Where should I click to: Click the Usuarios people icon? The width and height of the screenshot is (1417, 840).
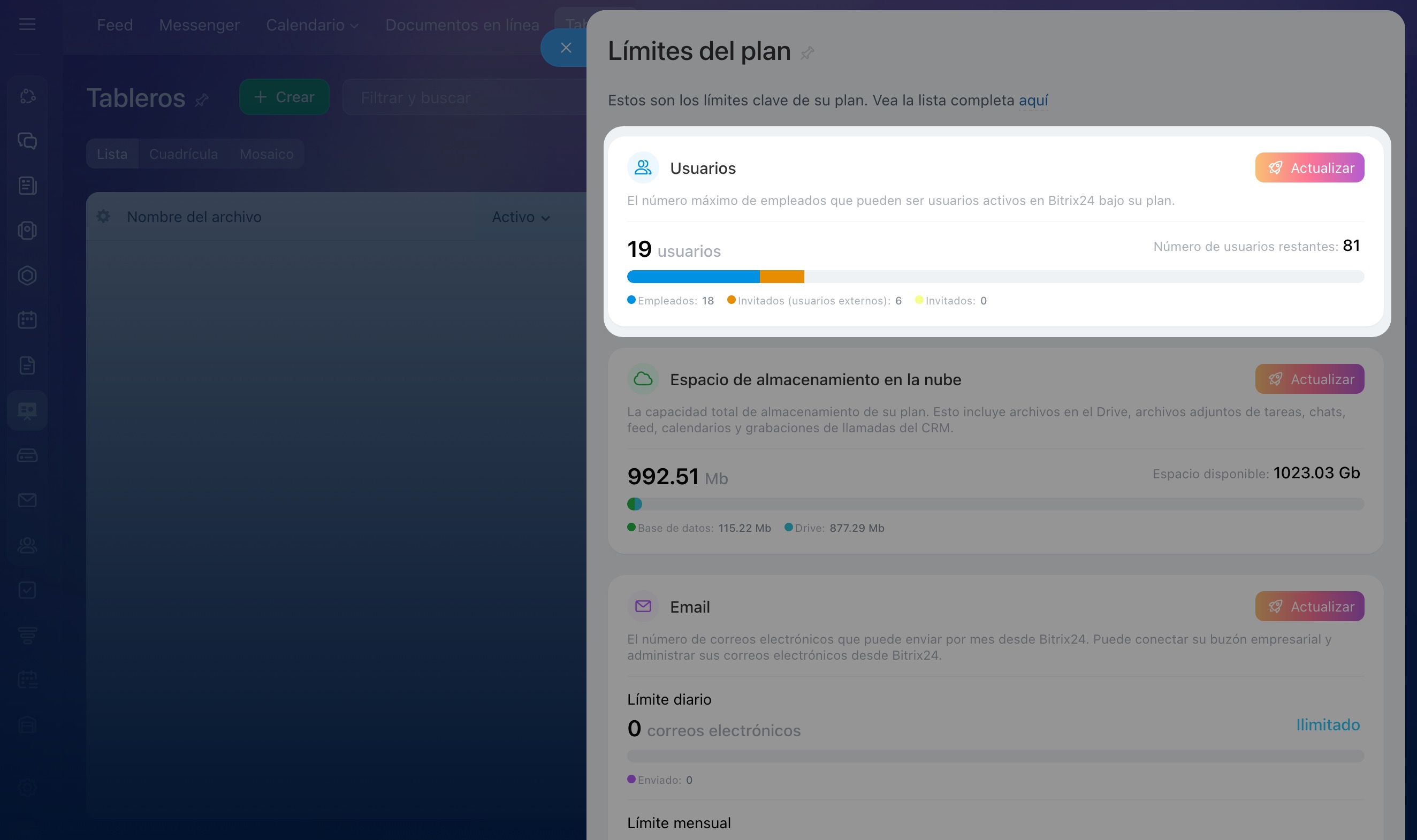(643, 167)
